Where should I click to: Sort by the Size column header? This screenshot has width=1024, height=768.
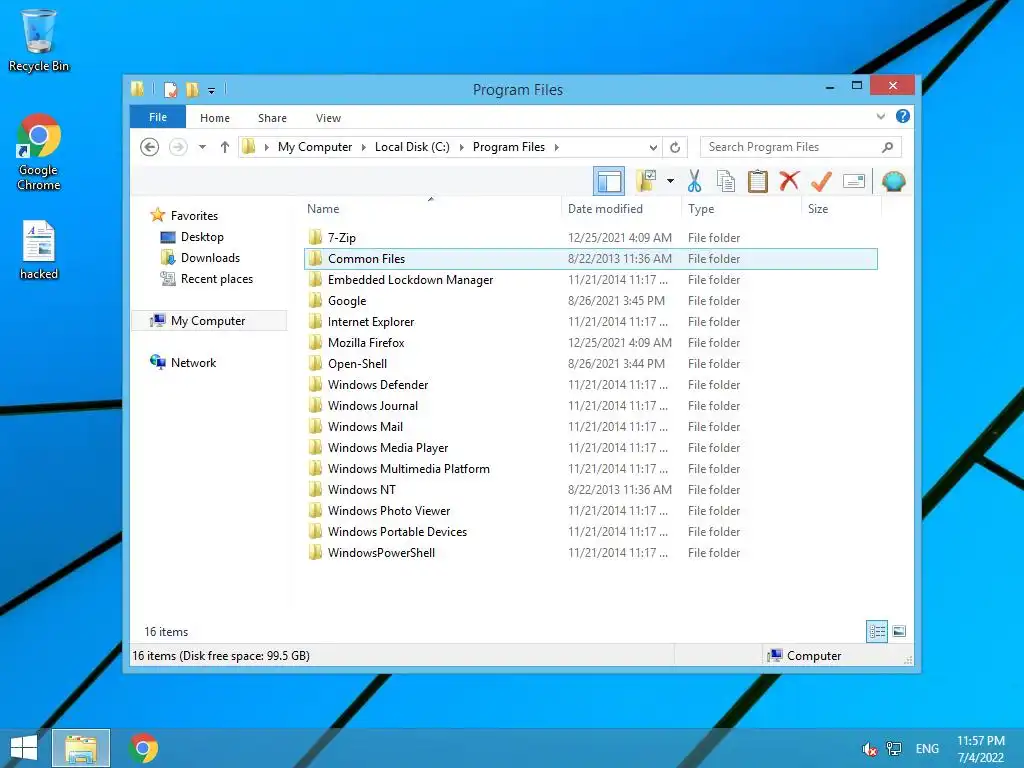(x=841, y=209)
